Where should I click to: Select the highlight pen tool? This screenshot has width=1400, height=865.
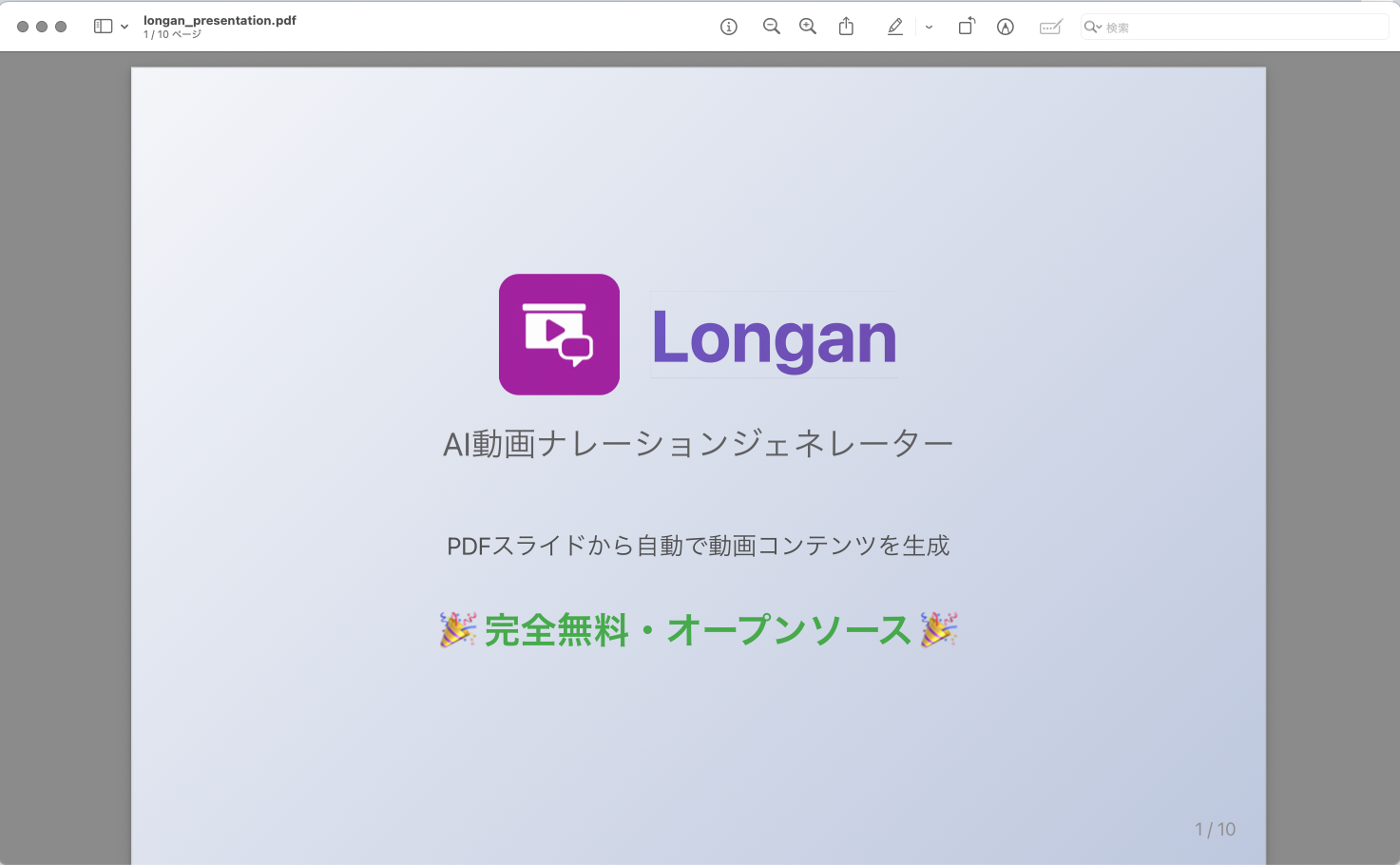pos(895,27)
